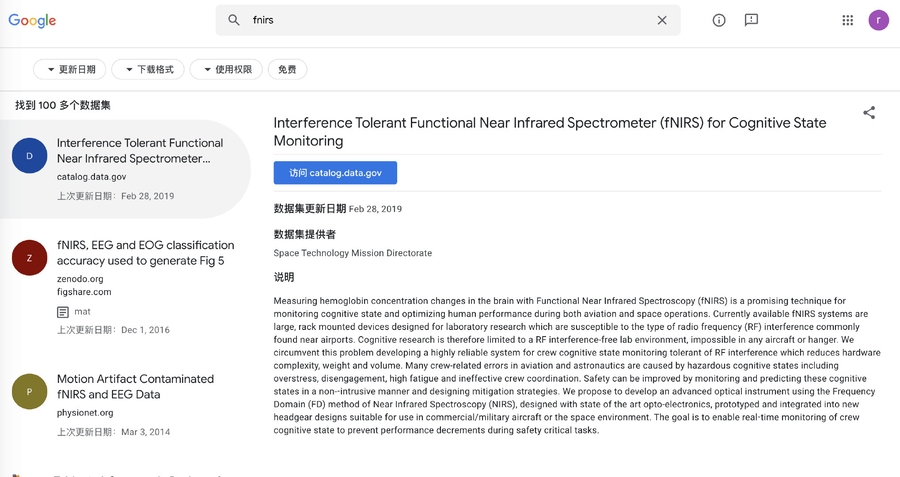The image size is (900, 477).
Task: Open the send feedback icon
Action: coord(751,20)
